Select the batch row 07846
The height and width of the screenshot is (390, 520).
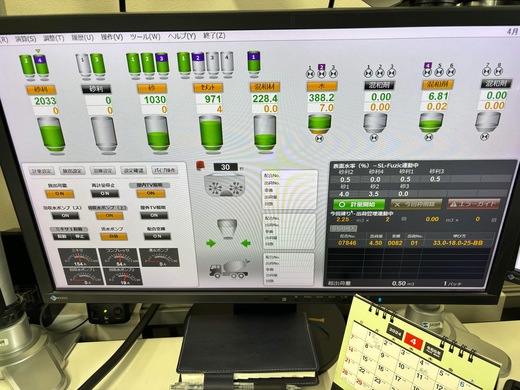click(x=411, y=243)
